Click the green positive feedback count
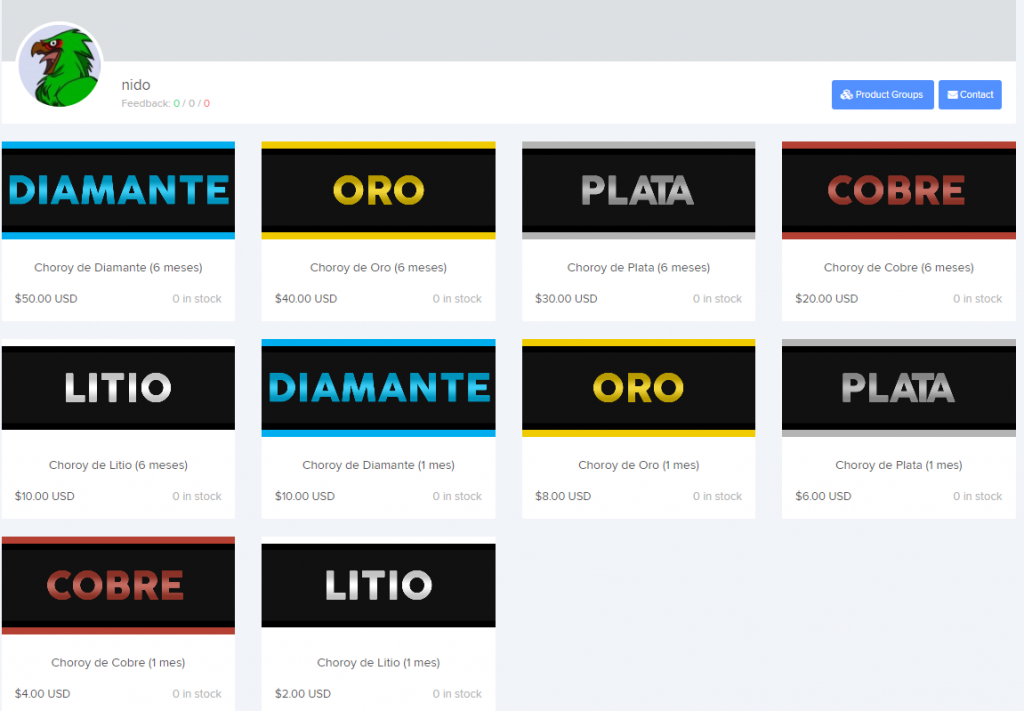This screenshot has height=711, width=1024. [176, 104]
